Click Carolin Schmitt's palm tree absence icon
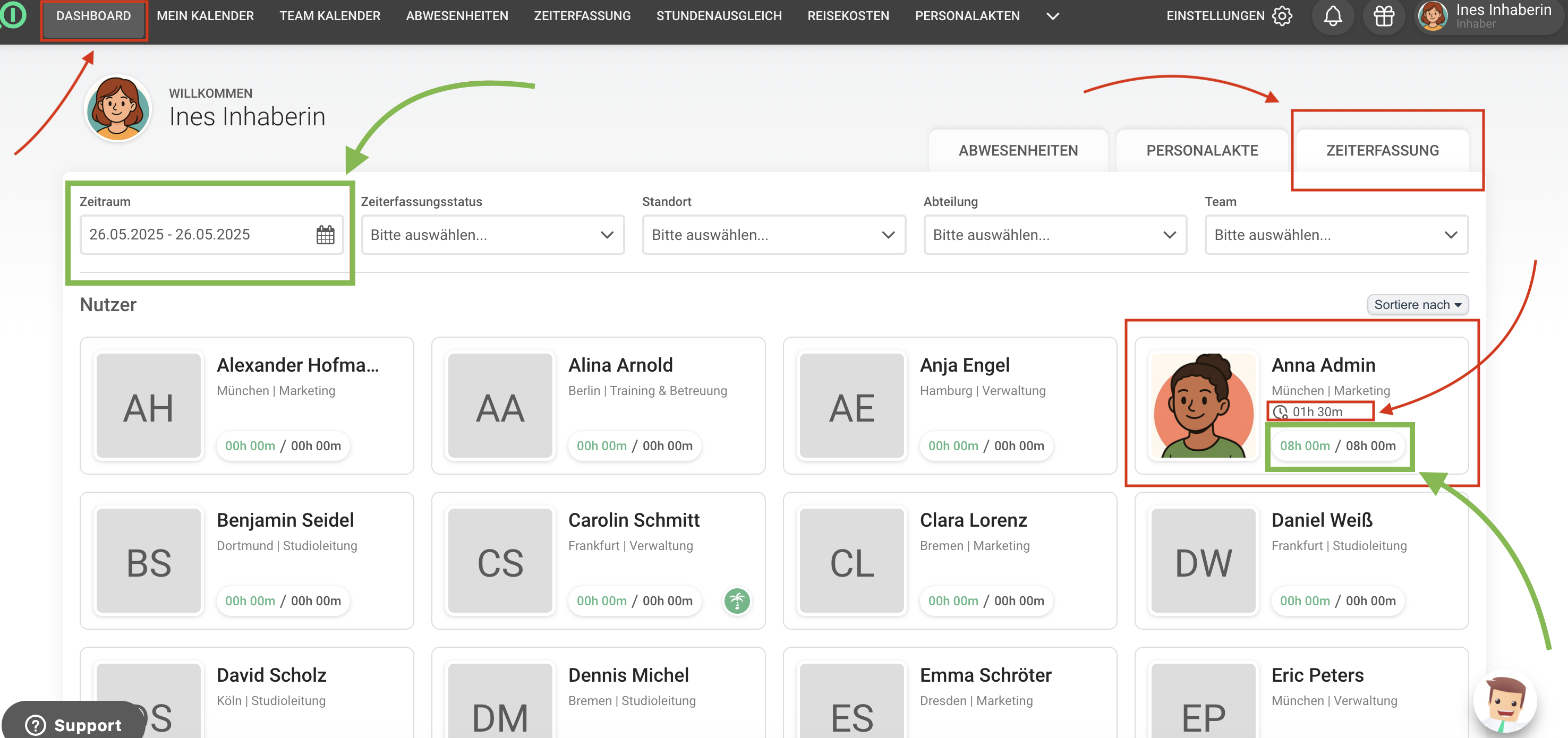 [x=737, y=601]
